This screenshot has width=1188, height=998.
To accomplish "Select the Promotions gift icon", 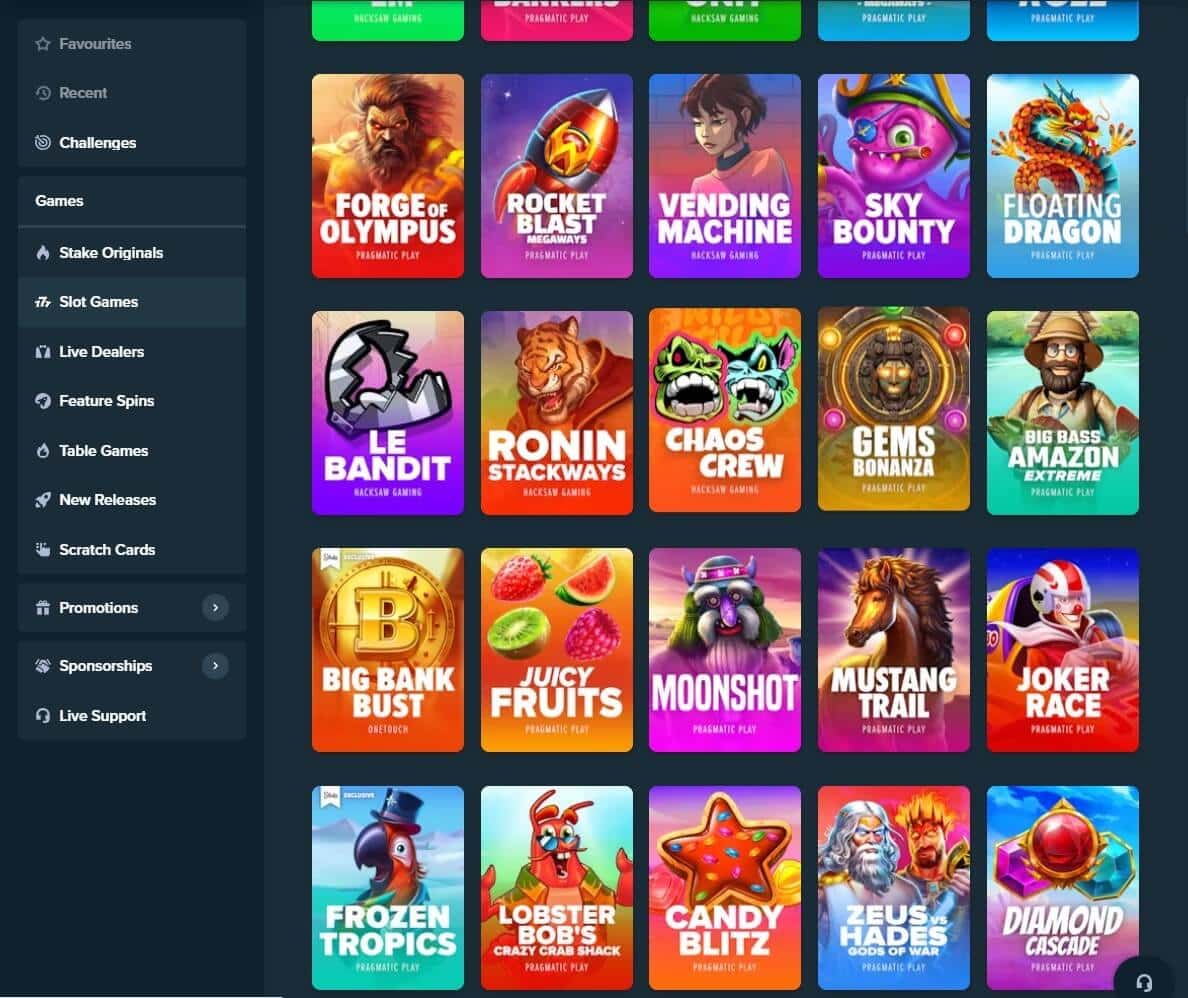I will pyautogui.click(x=42, y=607).
